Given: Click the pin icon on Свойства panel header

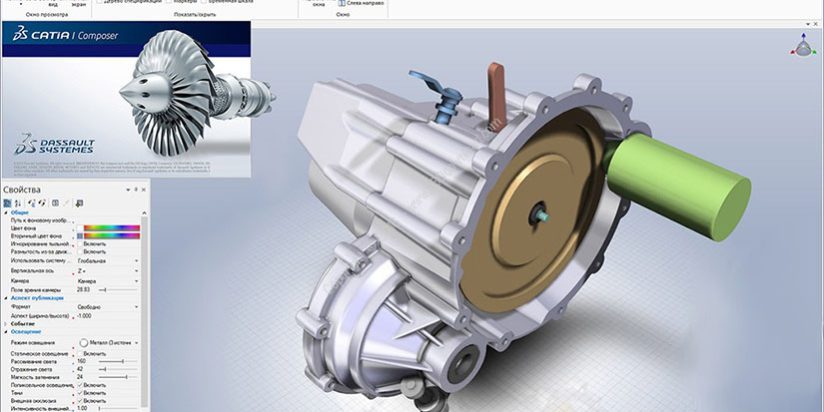Looking at the screenshot, I should [x=135, y=189].
